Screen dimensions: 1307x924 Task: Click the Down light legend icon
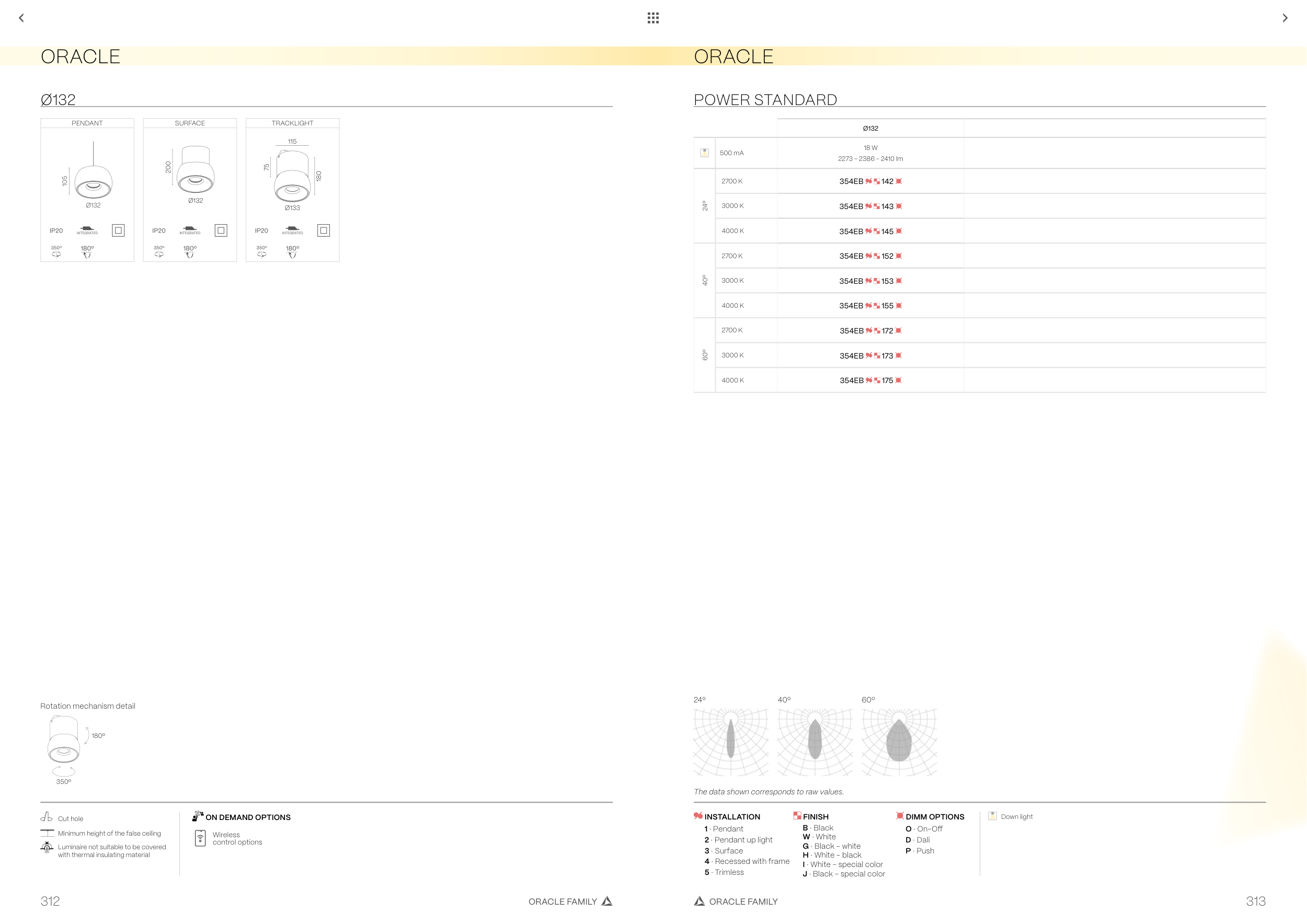(992, 816)
